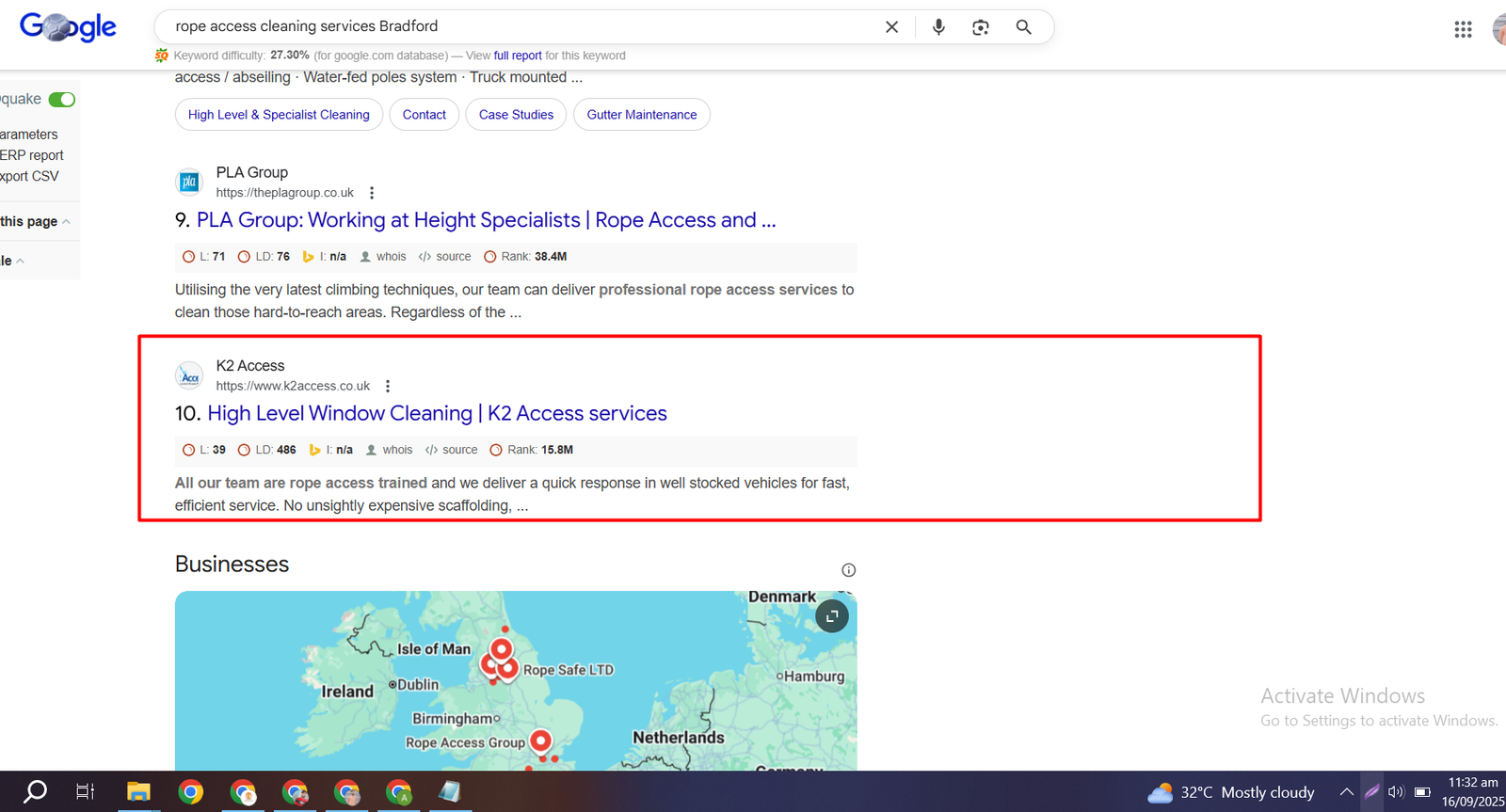Open three-dot menu for K2 Access result

pos(388,386)
